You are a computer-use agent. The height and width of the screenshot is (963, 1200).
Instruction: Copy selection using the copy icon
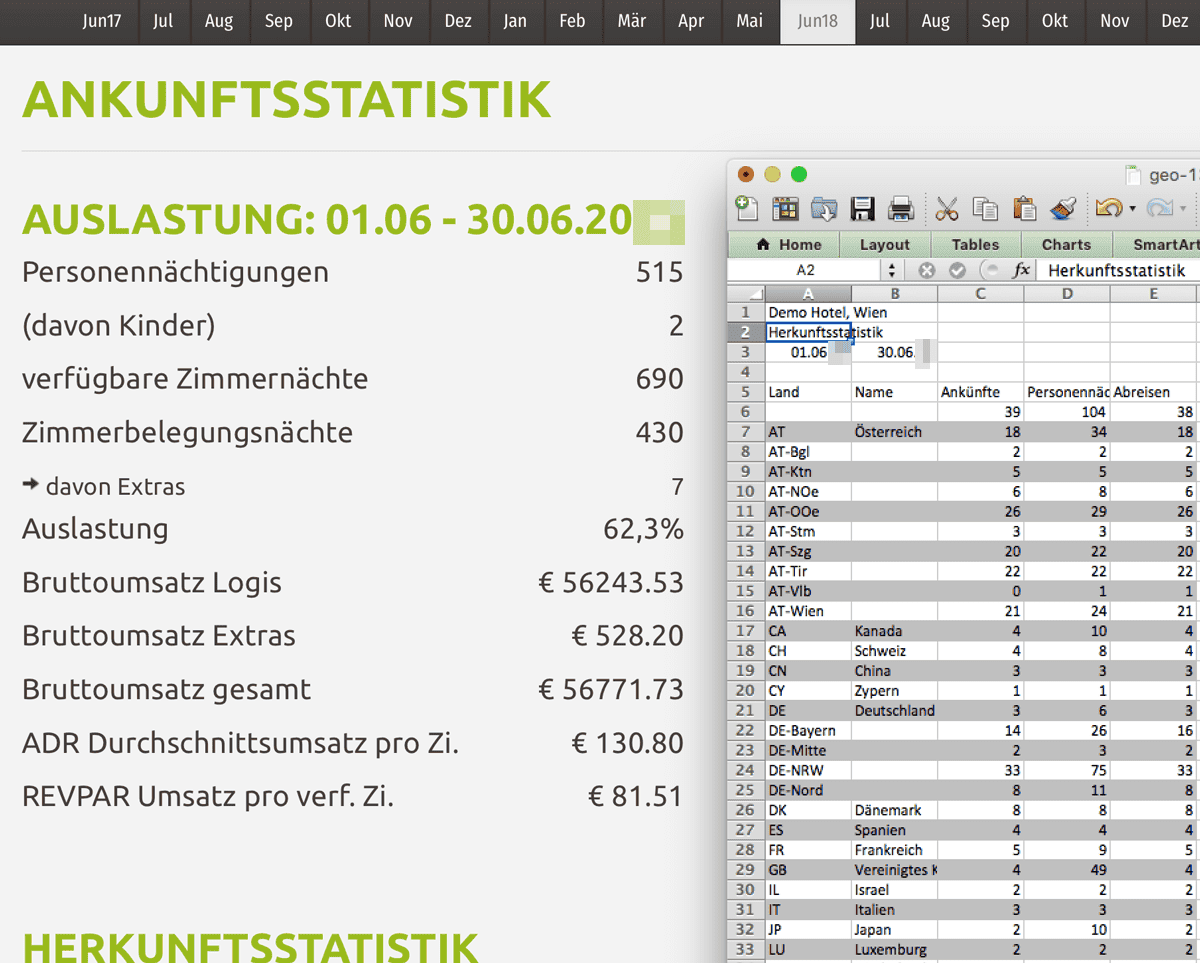(x=986, y=208)
